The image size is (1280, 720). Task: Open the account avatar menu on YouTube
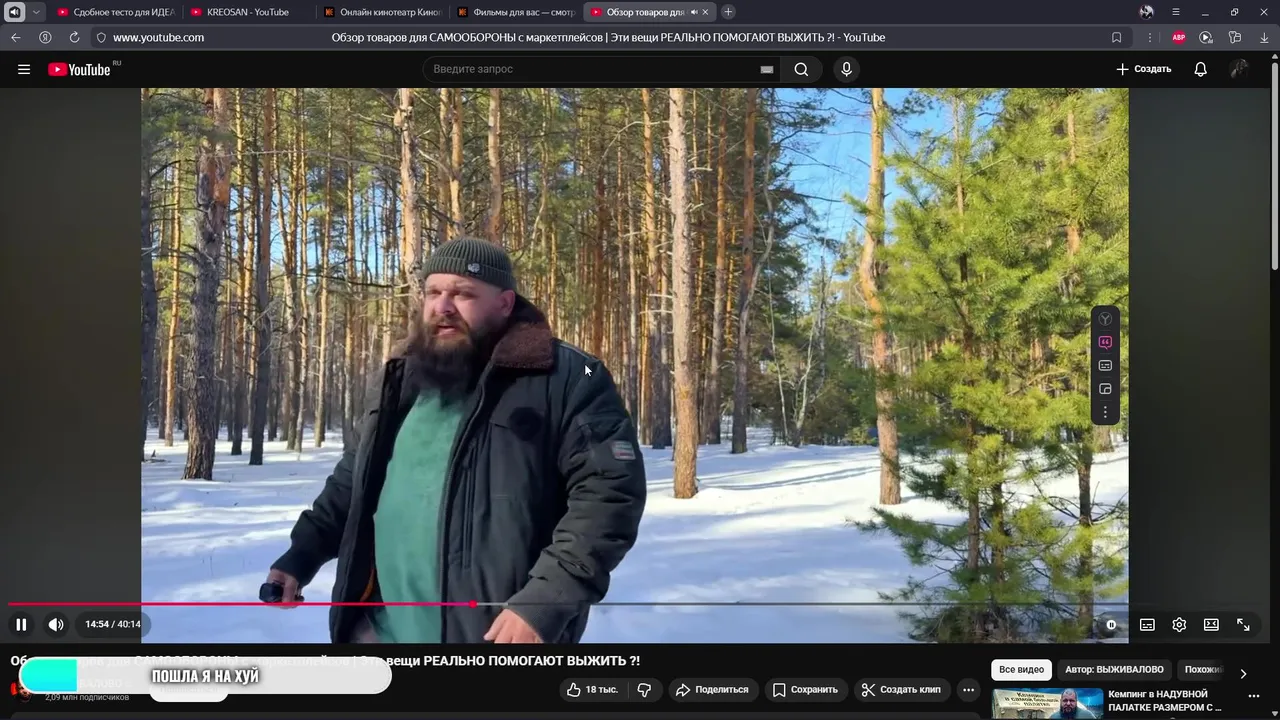tap(1239, 69)
